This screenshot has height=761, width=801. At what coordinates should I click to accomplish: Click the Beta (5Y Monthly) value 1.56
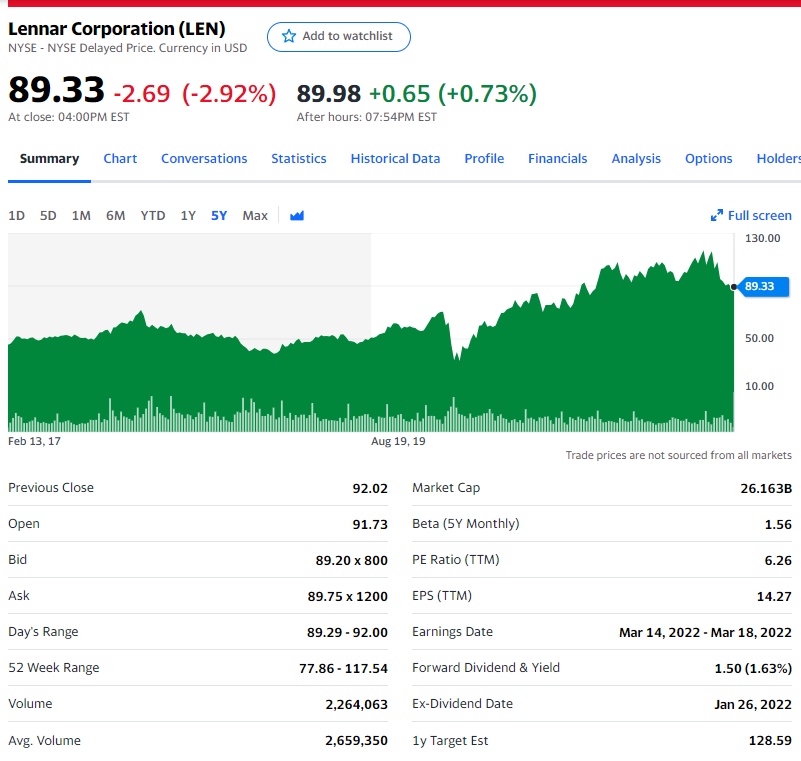[x=778, y=525]
